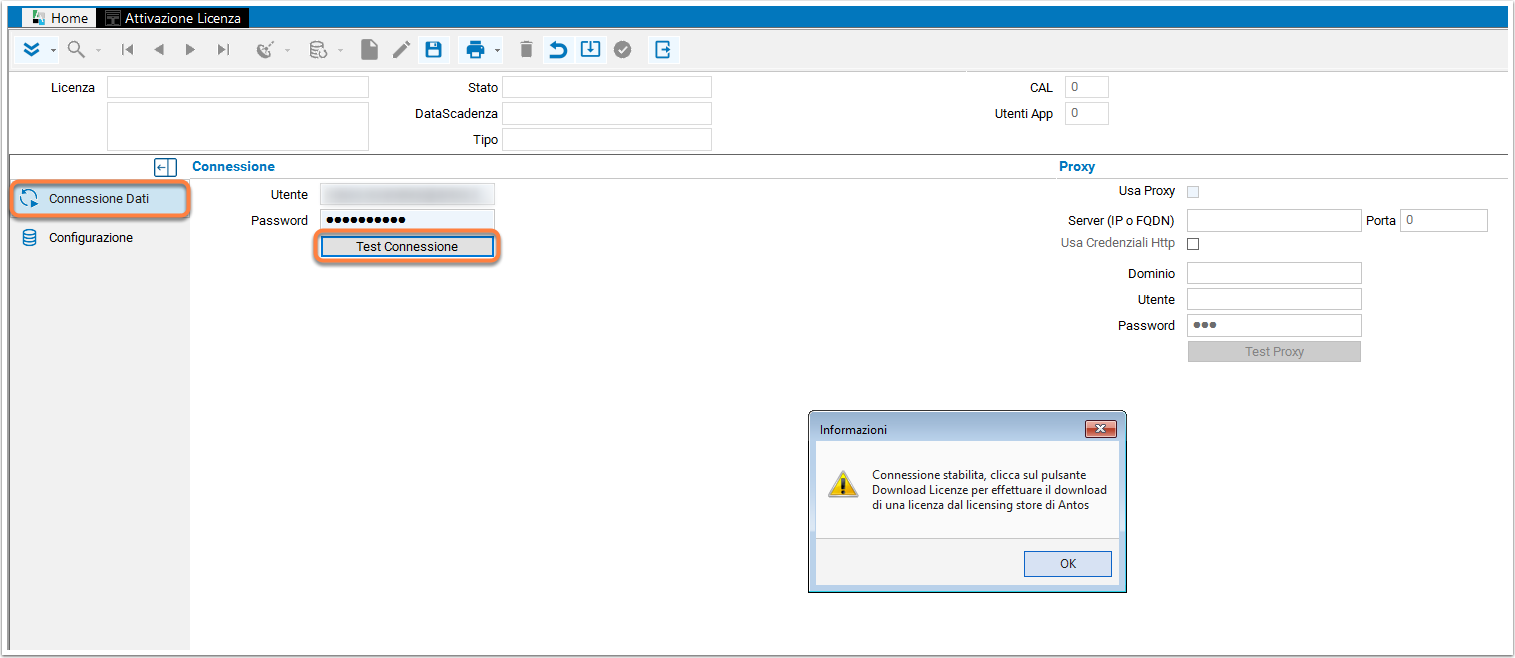Click the Proxy Password field
Viewport: 1515px width, 658px height.
coord(1274,325)
